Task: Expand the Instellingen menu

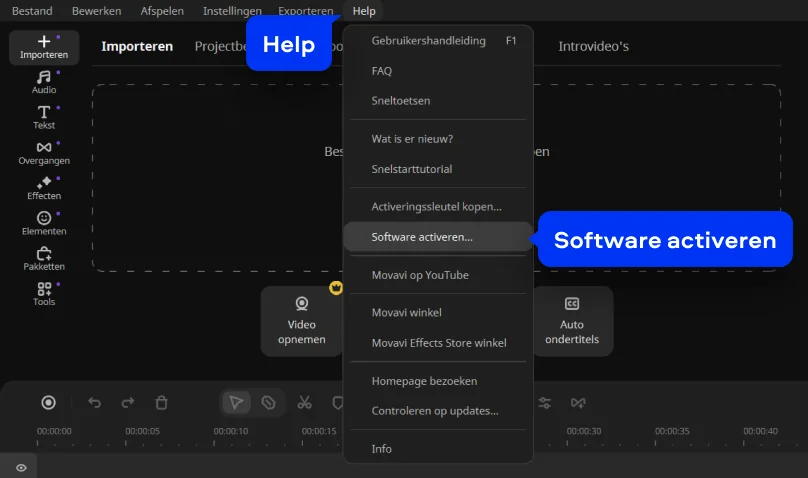Action: point(232,11)
